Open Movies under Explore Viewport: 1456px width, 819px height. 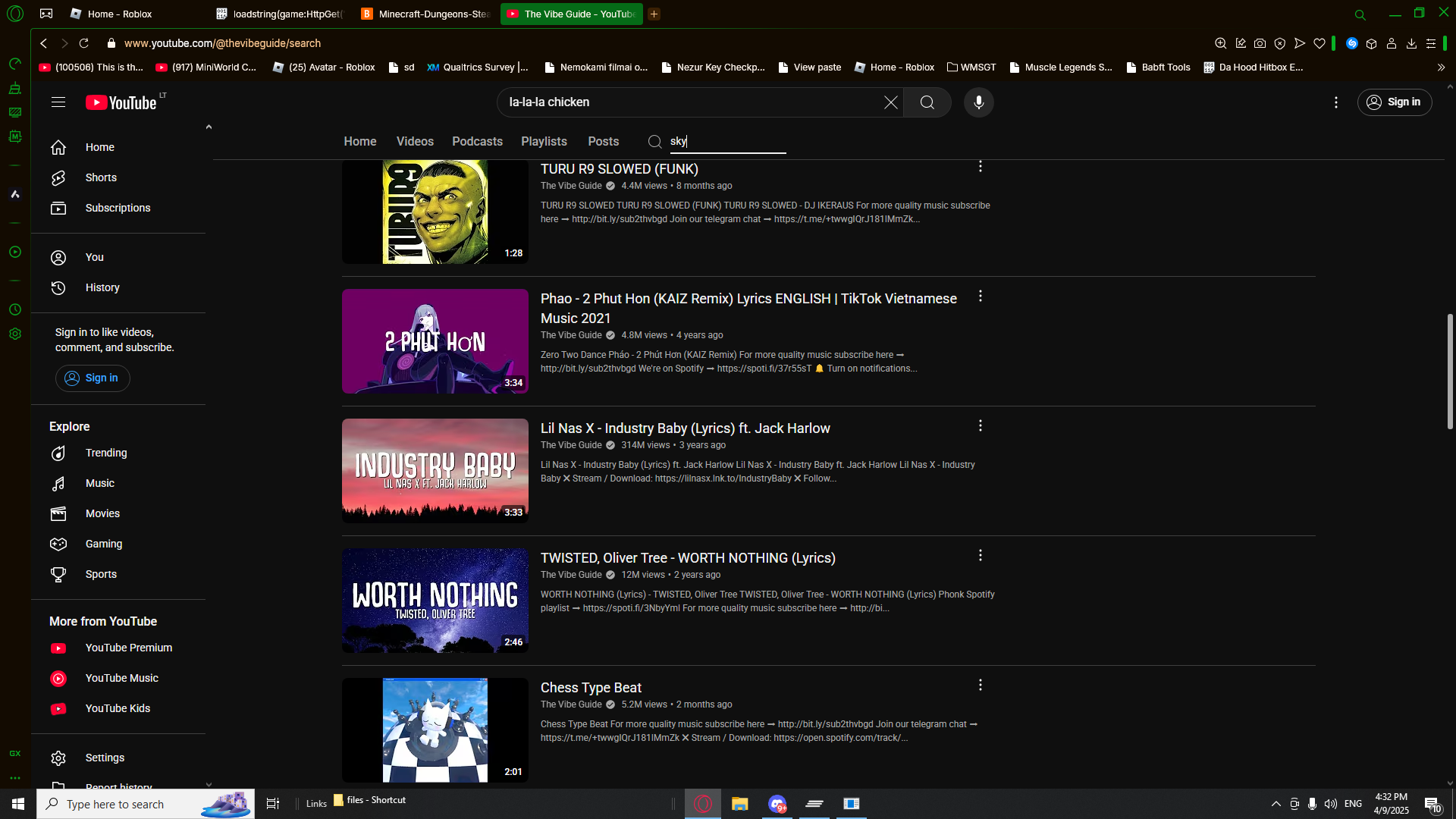pyautogui.click(x=120, y=513)
